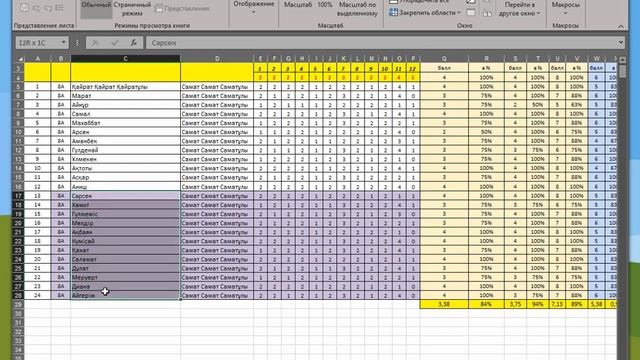Screen dimensions: 640x360
Task: Click number 24 in column A
Action: (38, 295)
